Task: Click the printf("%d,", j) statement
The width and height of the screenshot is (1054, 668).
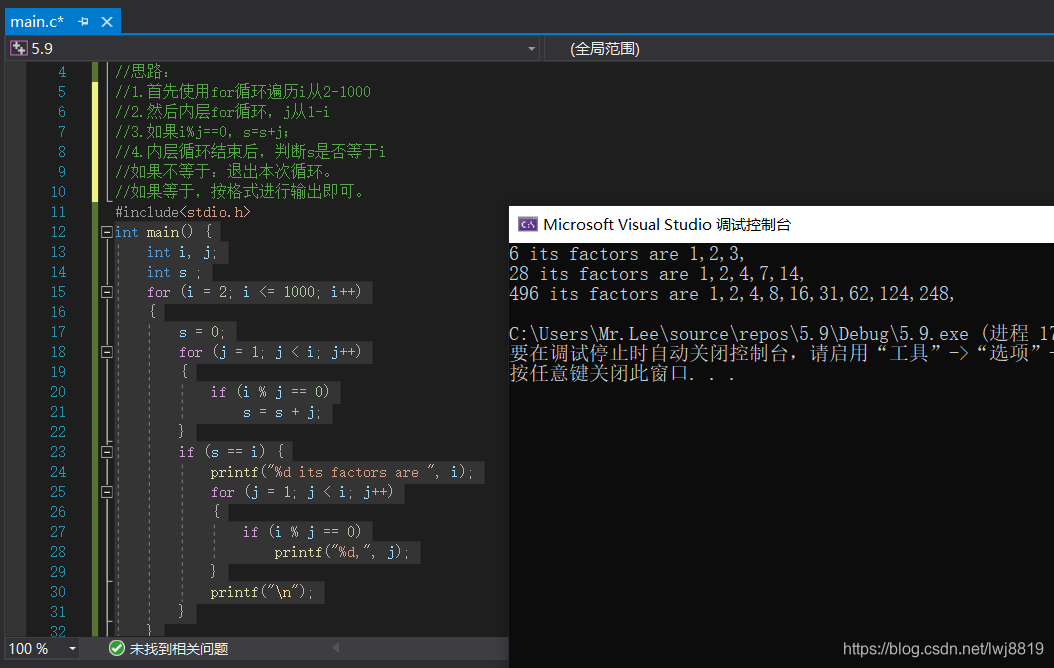Action: pyautogui.click(x=341, y=552)
